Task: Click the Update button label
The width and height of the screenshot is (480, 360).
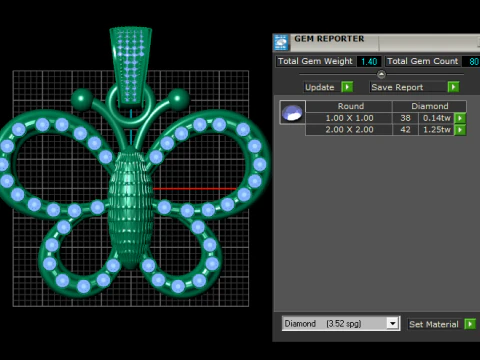Action: [320, 87]
